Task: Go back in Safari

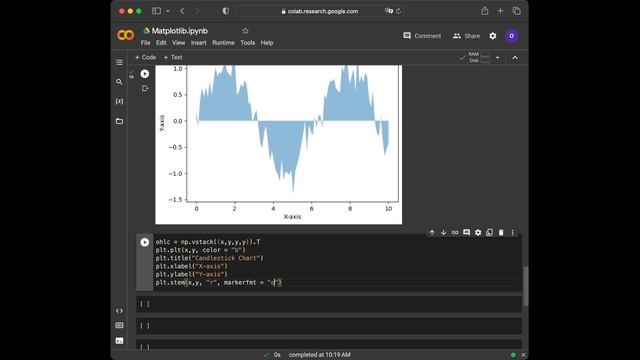Action: pyautogui.click(x=182, y=11)
